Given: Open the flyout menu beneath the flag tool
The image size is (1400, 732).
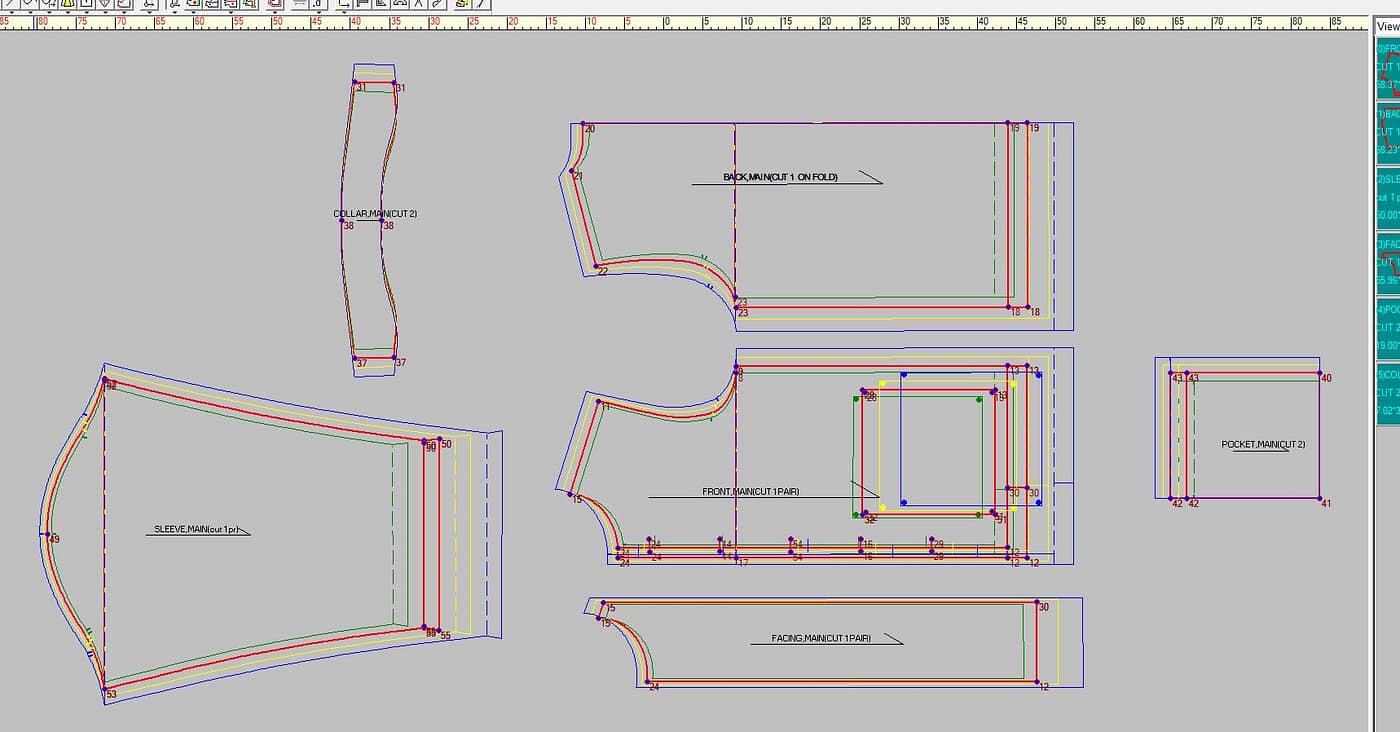Looking at the screenshot, I should pos(363,12).
